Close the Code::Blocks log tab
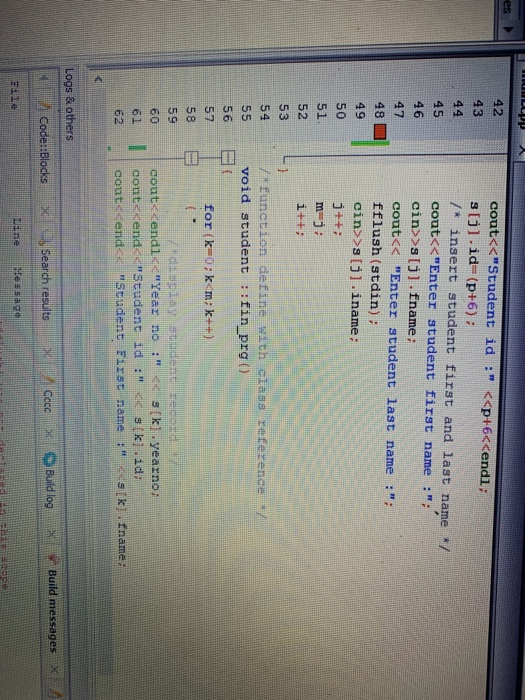 click(x=44, y=210)
